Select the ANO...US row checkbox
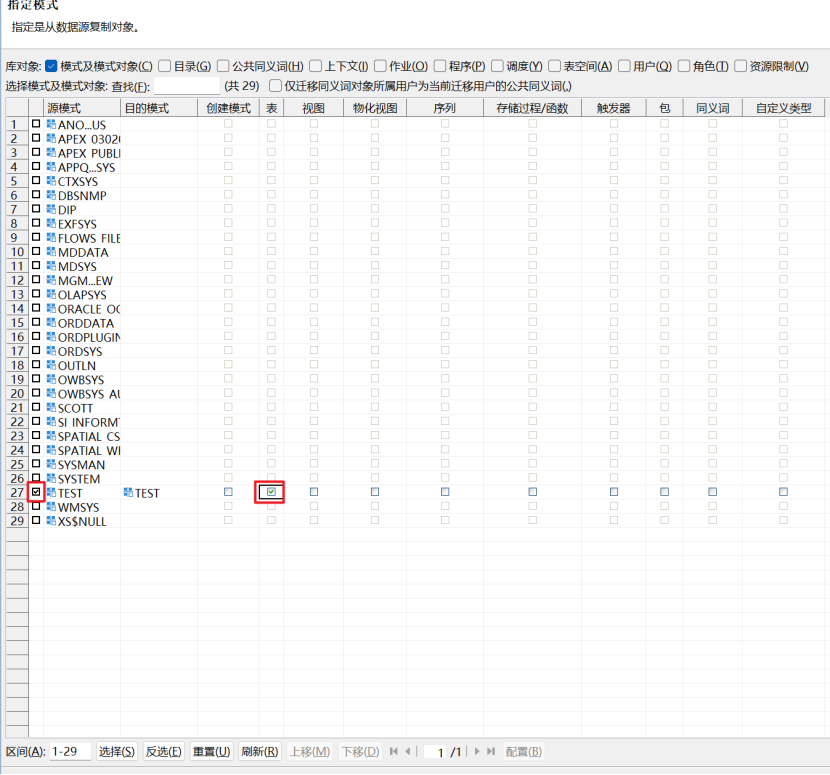This screenshot has width=830, height=775. pos(36,123)
